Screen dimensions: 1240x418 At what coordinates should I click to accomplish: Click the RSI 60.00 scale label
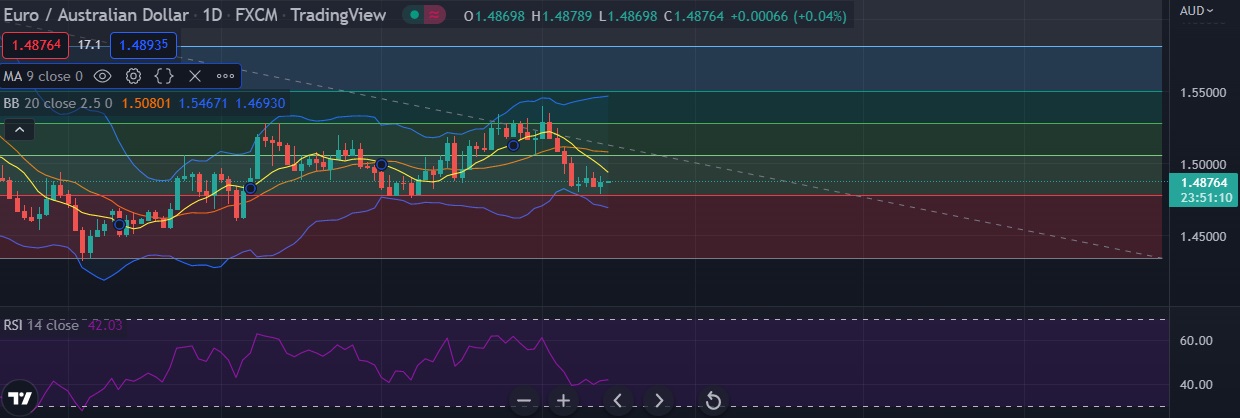pos(1197,341)
